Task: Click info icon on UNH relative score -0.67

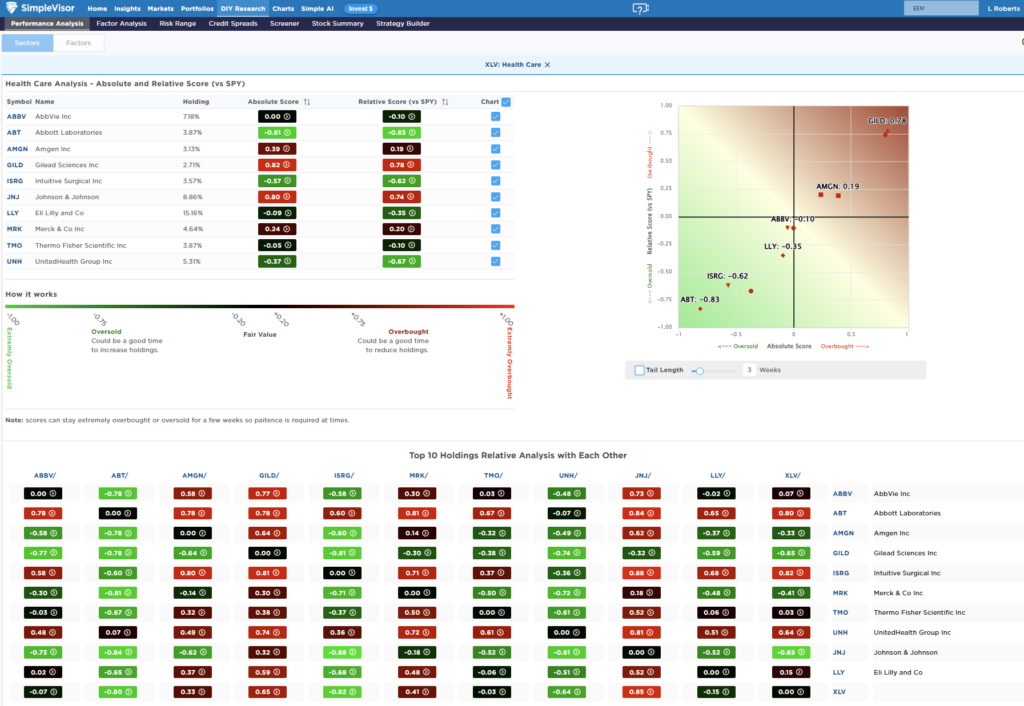Action: 410,262
